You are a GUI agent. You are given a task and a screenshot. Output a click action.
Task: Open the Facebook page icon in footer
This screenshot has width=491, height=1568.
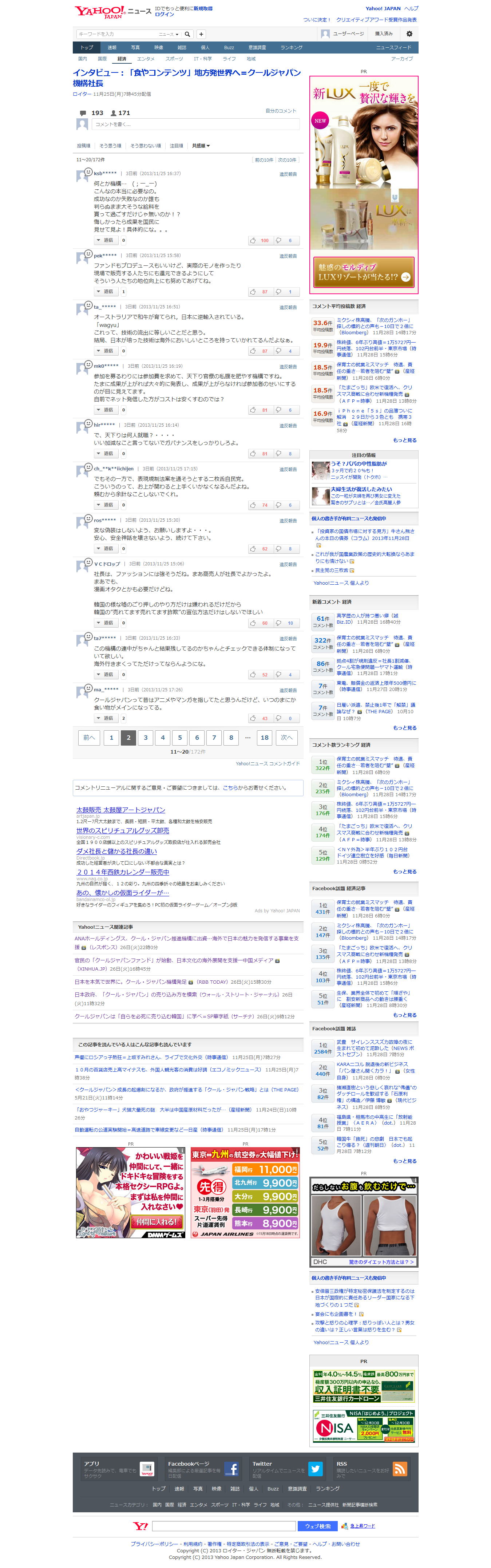click(x=231, y=1469)
